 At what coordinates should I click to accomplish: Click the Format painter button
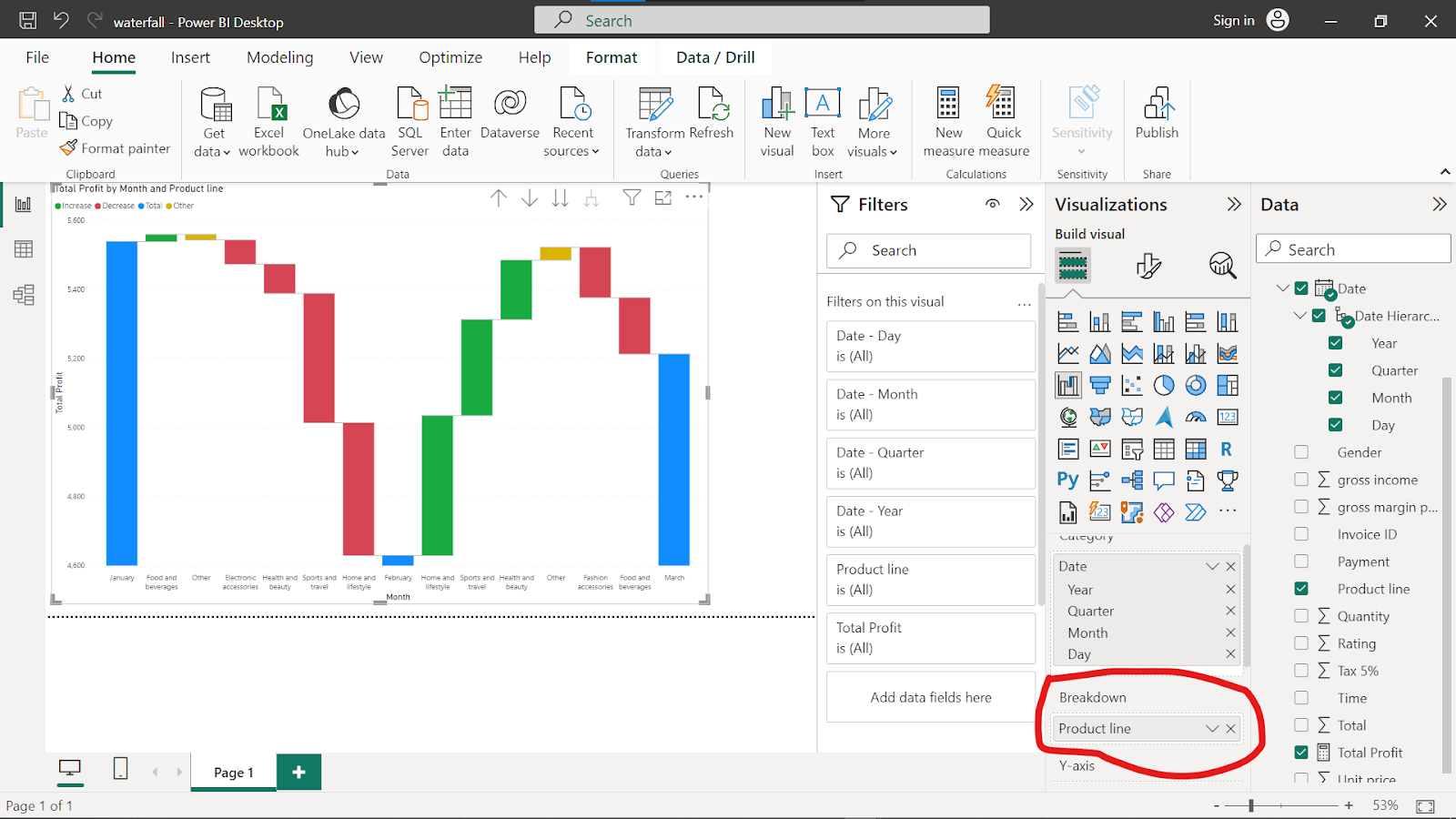pyautogui.click(x=115, y=148)
